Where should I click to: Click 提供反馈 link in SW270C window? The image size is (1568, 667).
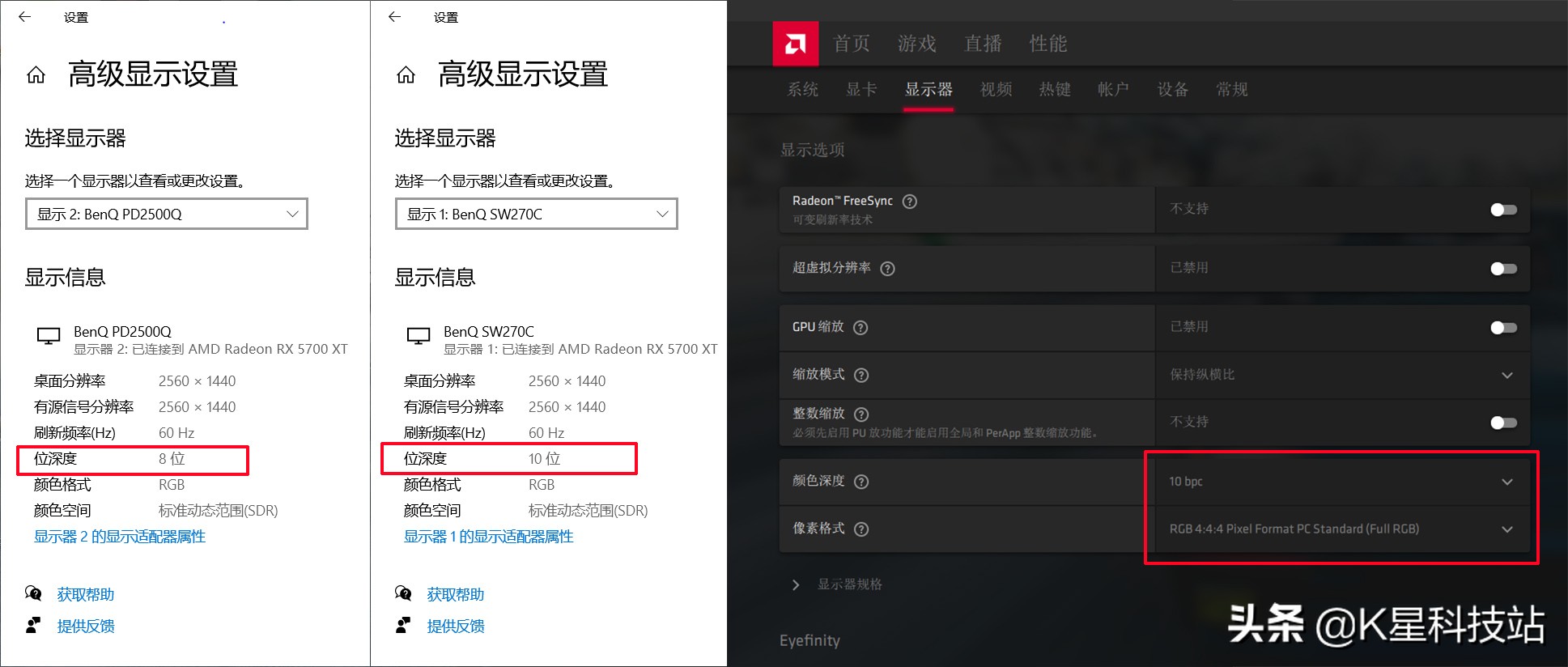pyautogui.click(x=456, y=626)
